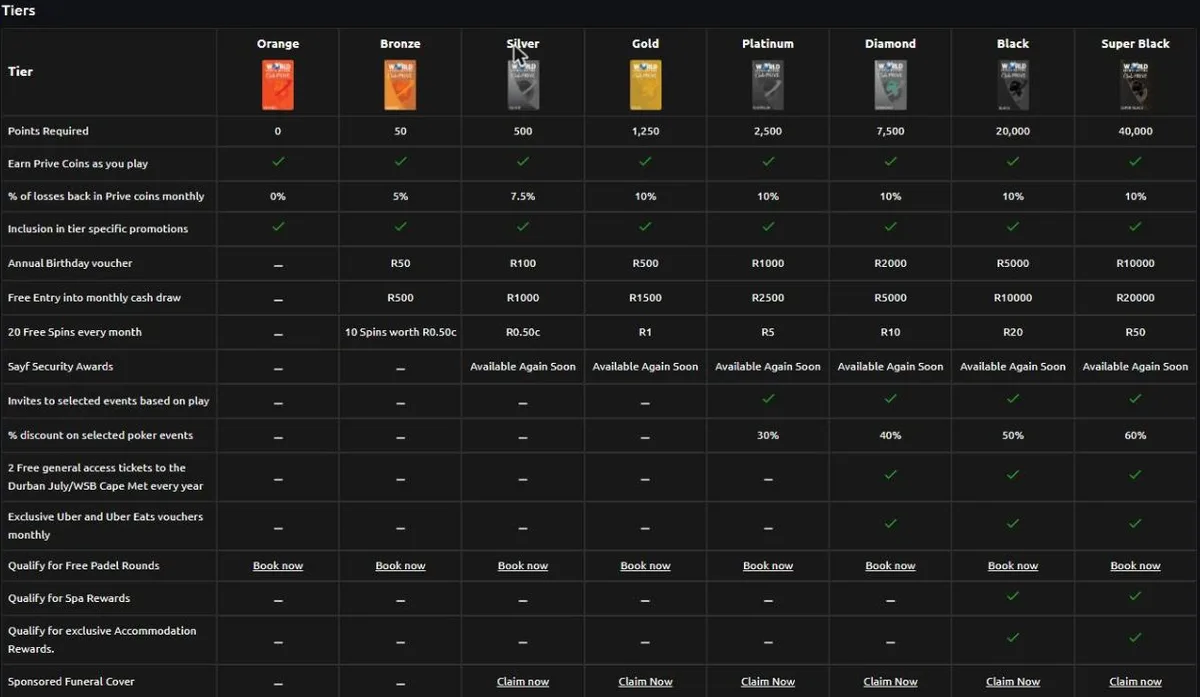Click Black checkmark for invites to selected events

point(1013,398)
